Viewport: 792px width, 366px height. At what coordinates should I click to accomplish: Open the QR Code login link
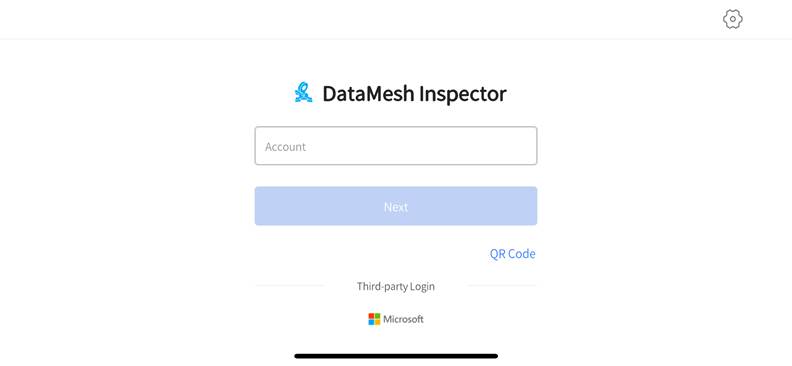pyautogui.click(x=512, y=254)
